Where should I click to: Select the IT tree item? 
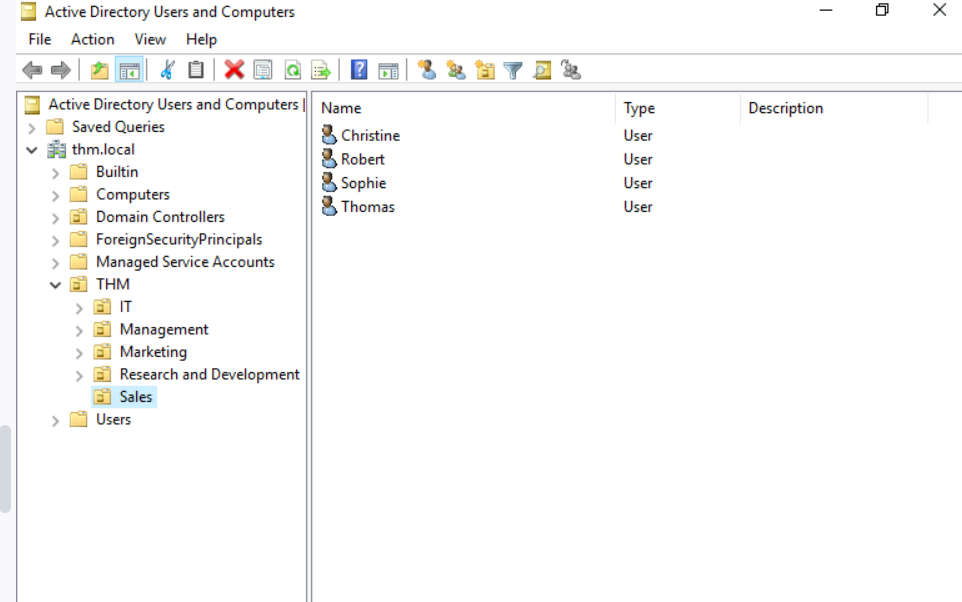tap(126, 307)
